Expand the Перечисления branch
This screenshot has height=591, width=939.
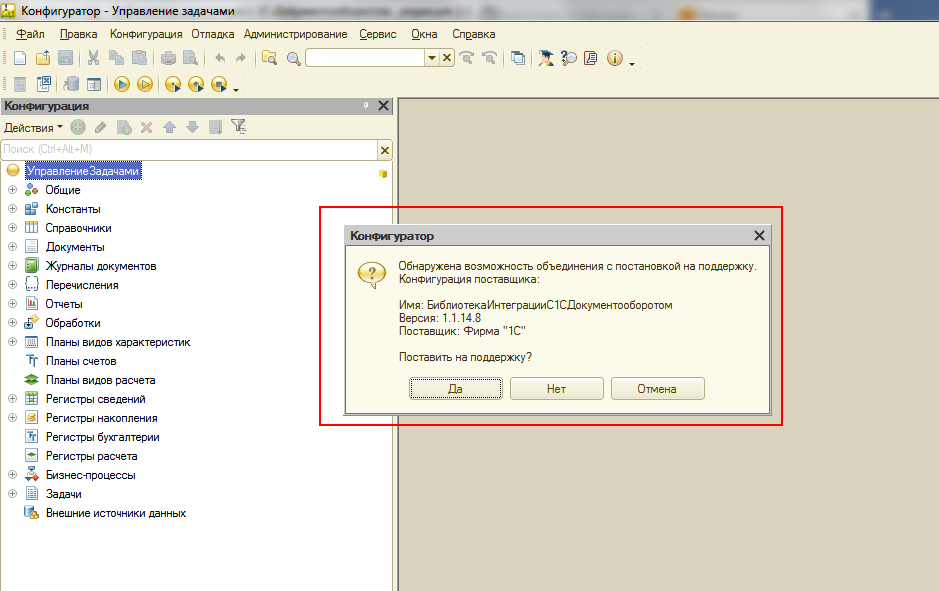(x=12, y=285)
